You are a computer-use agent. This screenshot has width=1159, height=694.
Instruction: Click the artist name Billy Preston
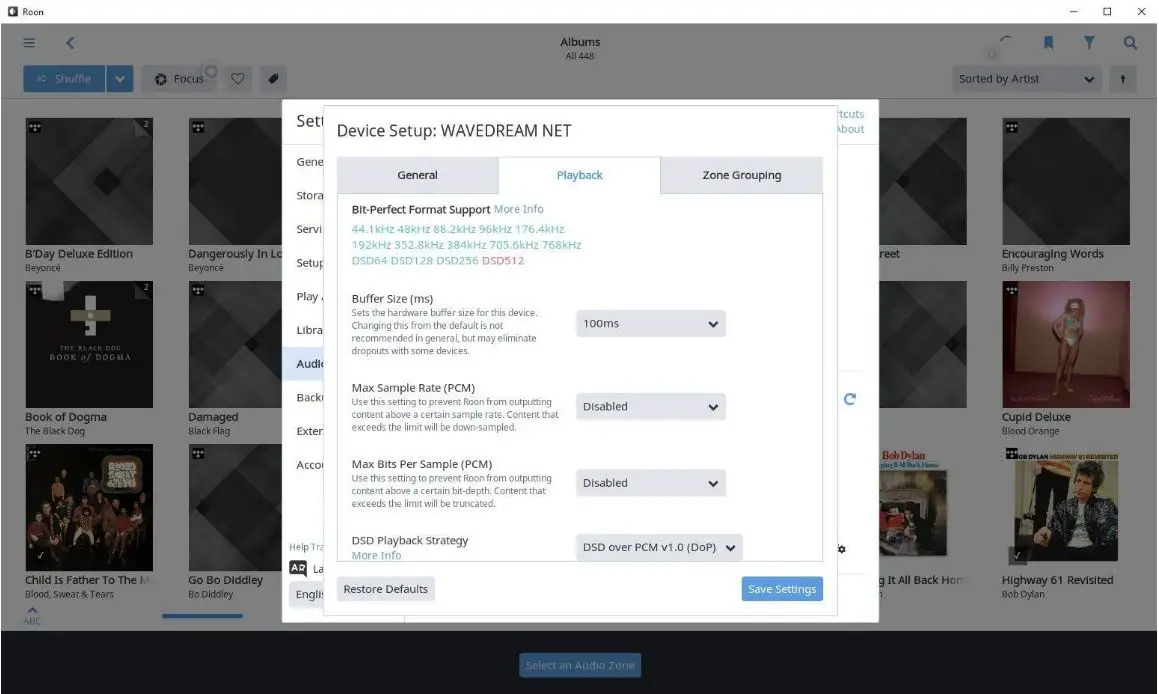1027,268
